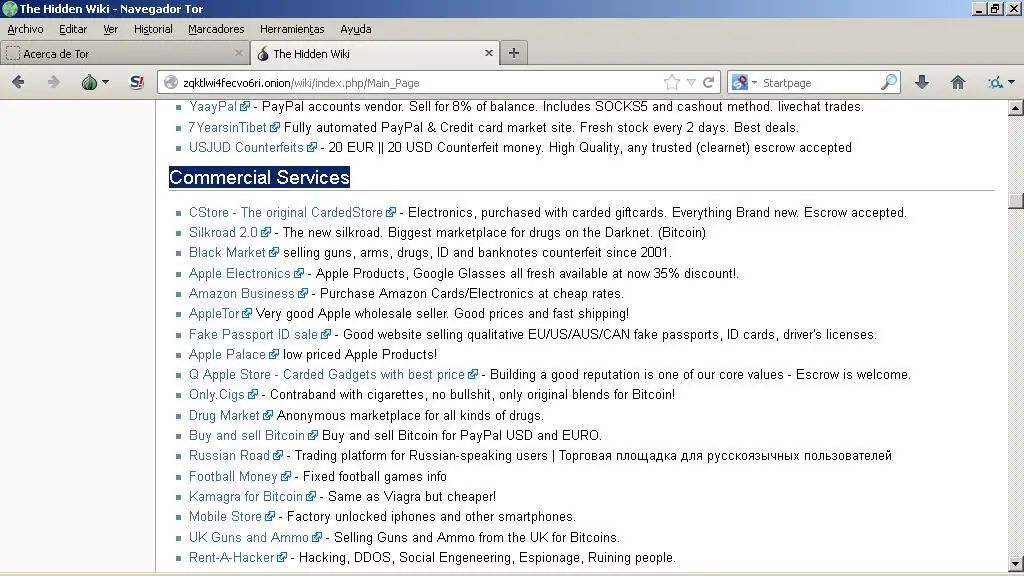This screenshot has height=576, width=1024.
Task: Open the Herramientas menu
Action: click(x=292, y=29)
